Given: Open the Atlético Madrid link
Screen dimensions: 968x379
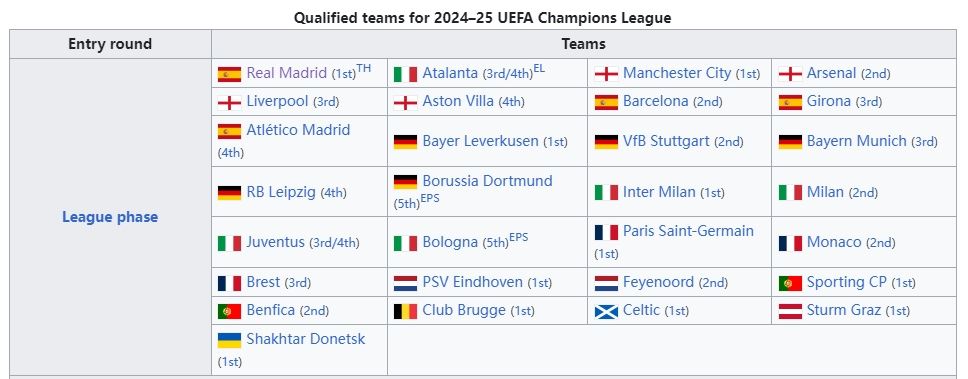Looking at the screenshot, I should [x=298, y=130].
